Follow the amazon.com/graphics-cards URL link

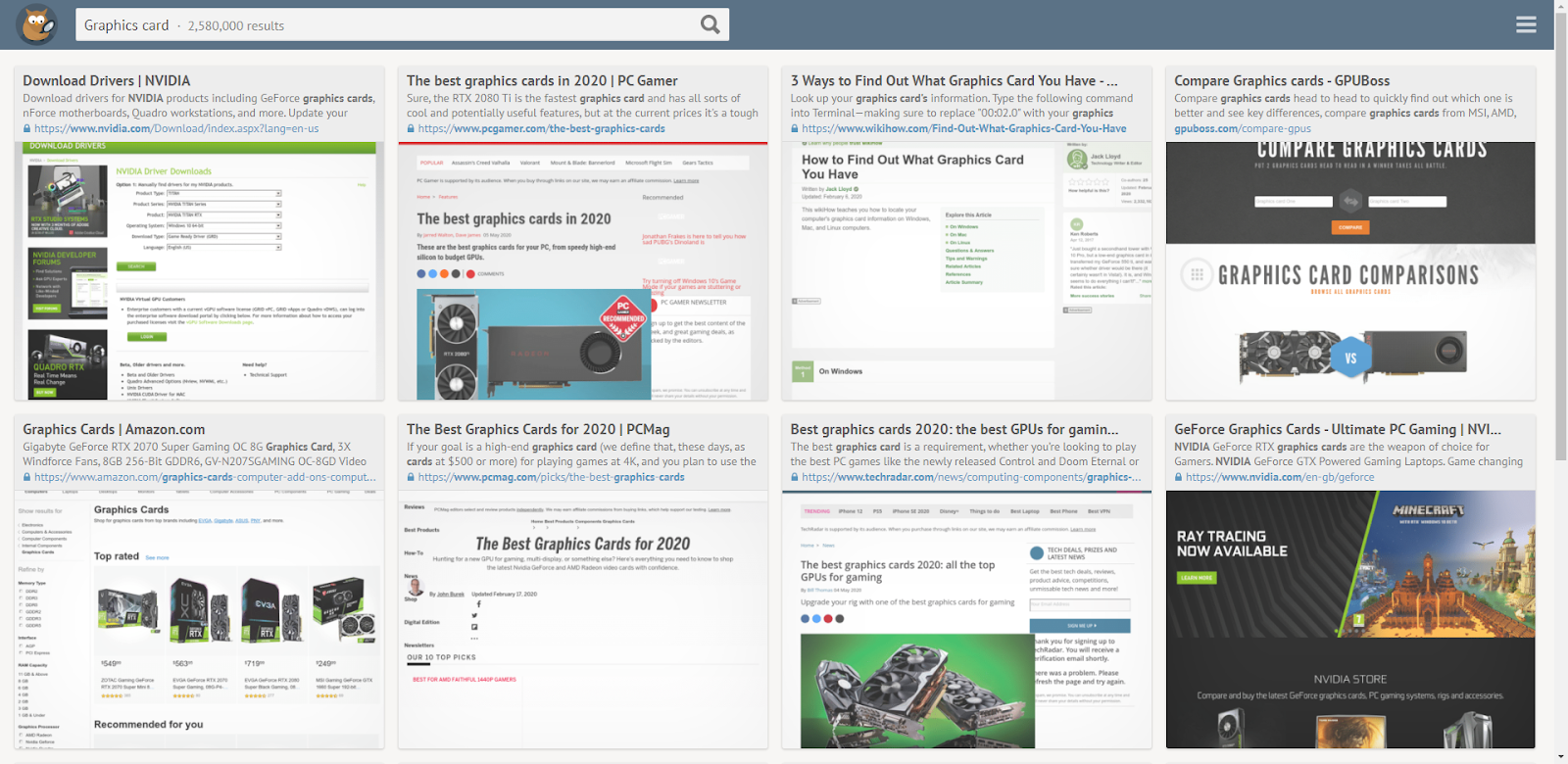point(206,477)
